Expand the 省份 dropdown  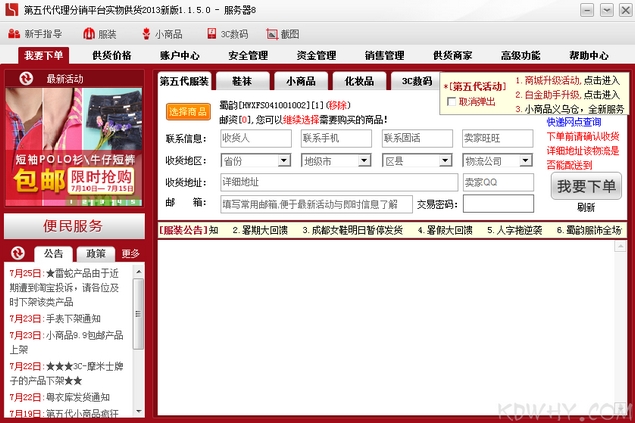point(284,161)
